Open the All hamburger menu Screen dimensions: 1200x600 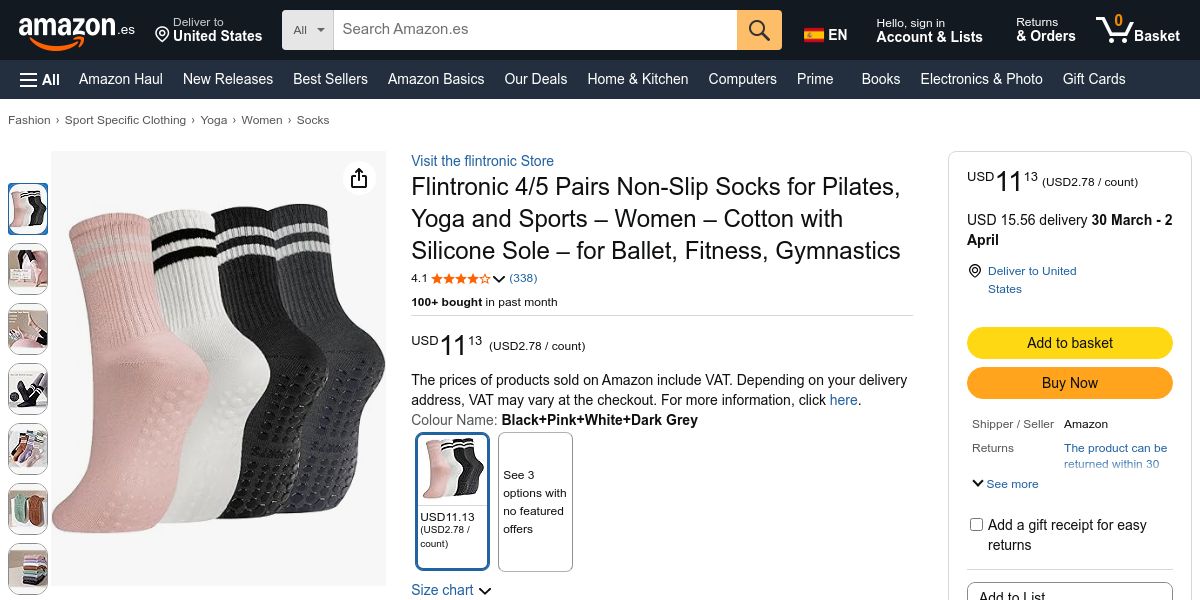click(x=40, y=79)
